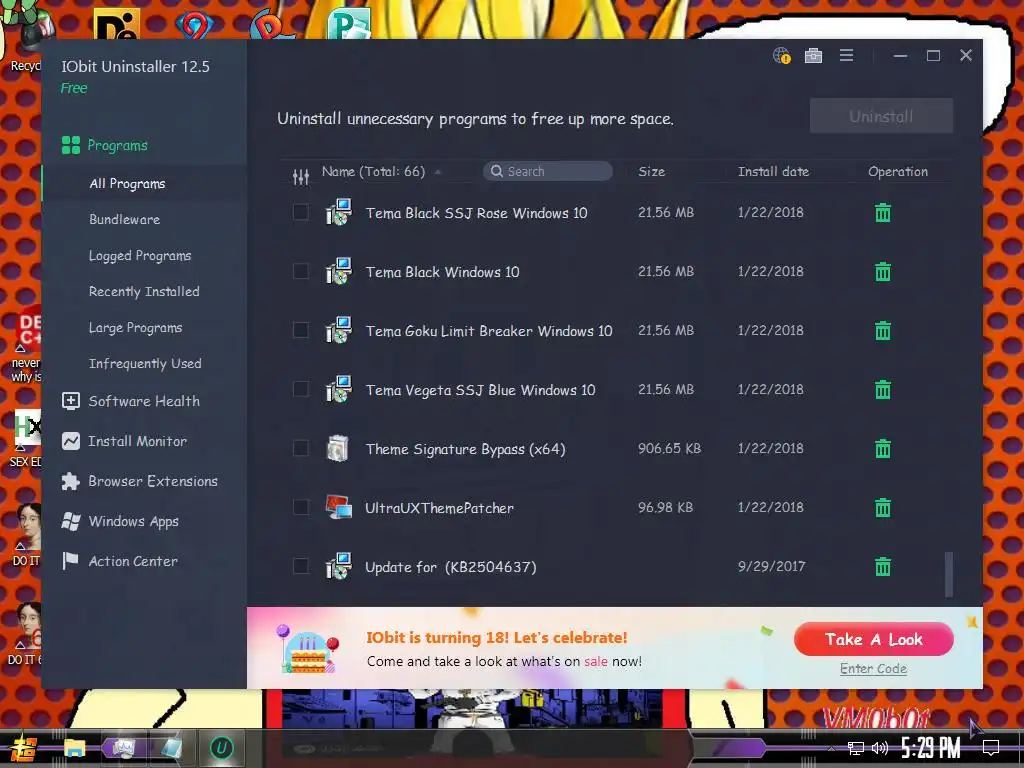
Task: Click the Browser Extensions puzzle icon
Action: tap(71, 481)
